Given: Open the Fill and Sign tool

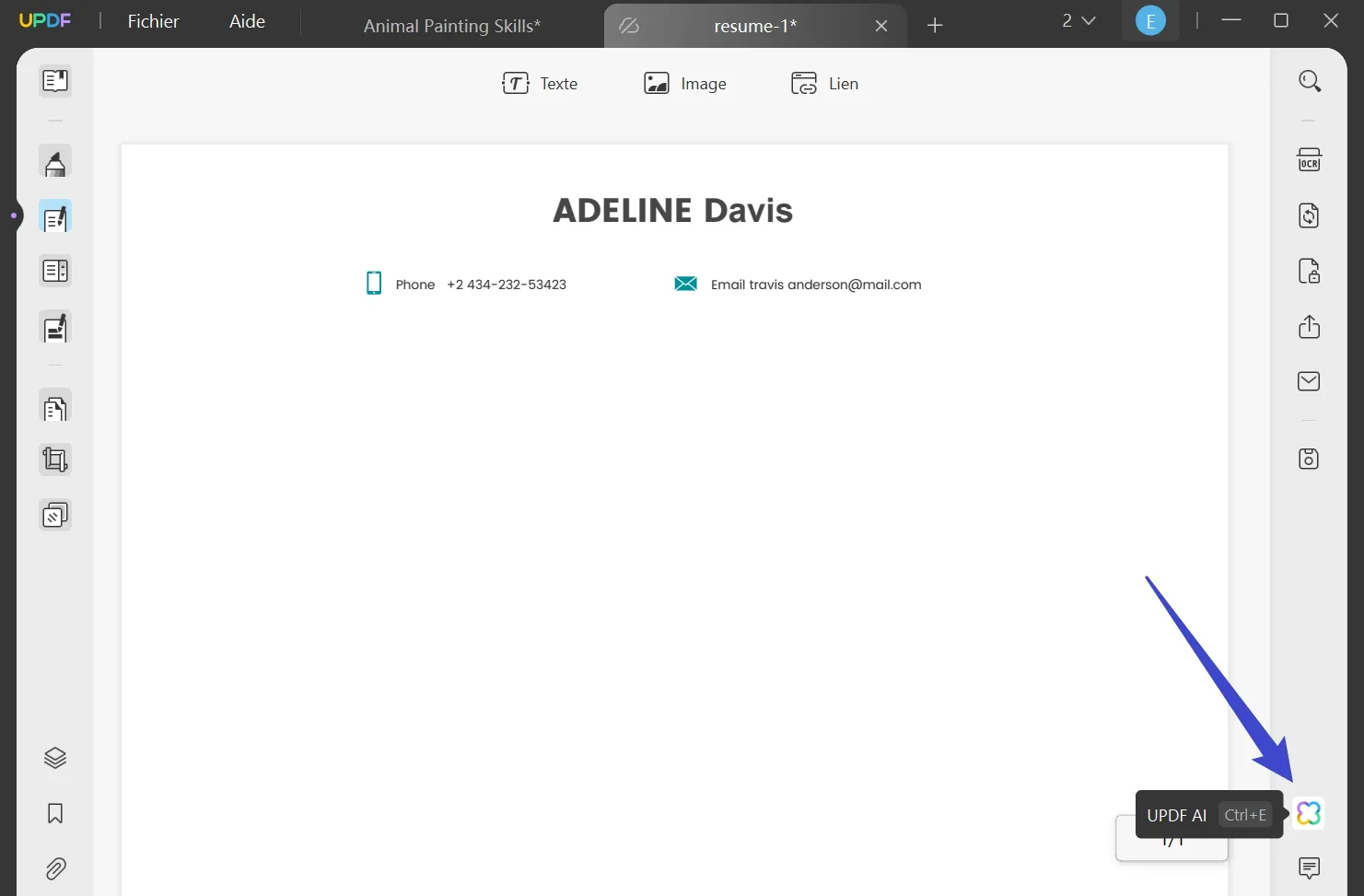Looking at the screenshot, I should click(55, 328).
